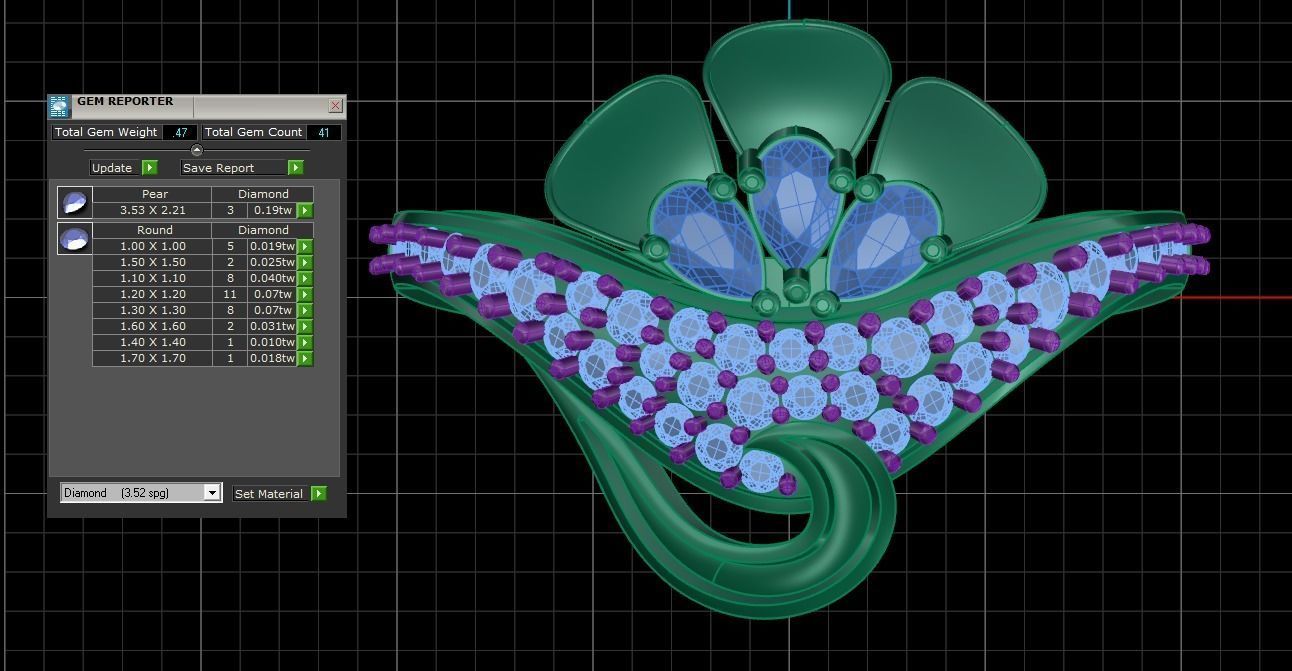This screenshot has height=671, width=1292.
Task: Click the count cell showing 11
Action: [x=230, y=294]
